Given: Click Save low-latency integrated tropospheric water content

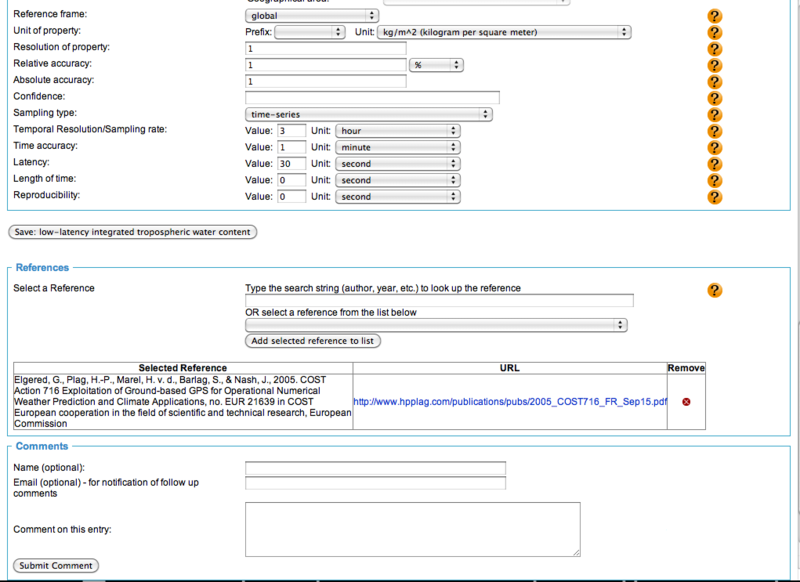Looking at the screenshot, I should coord(132,233).
